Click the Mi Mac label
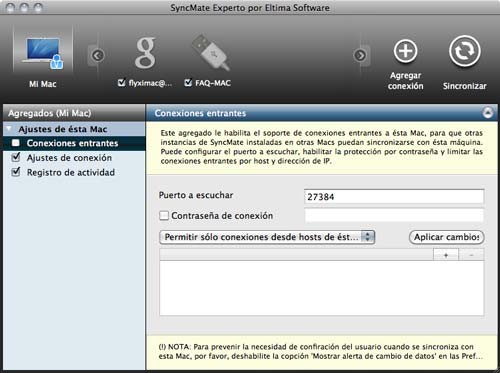Viewport: 500px width, 373px height. pyautogui.click(x=43, y=84)
